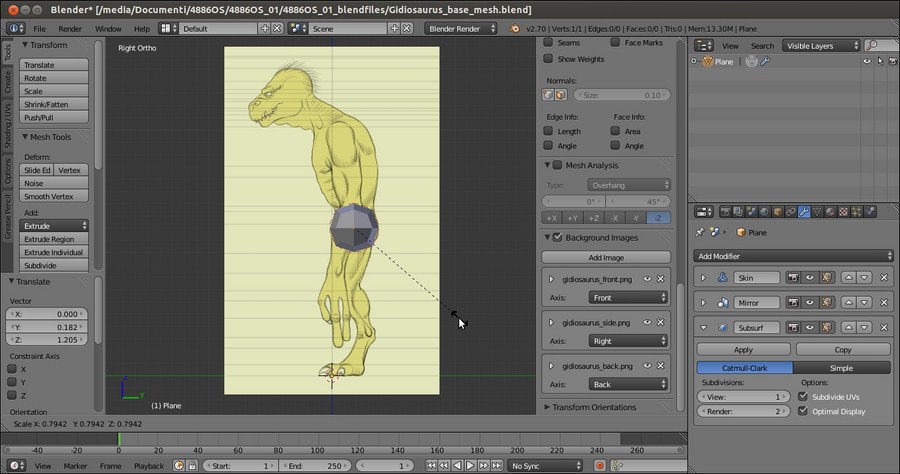This screenshot has width=900, height=474.
Task: Click the Extrude Region button
Action: click(x=54, y=239)
